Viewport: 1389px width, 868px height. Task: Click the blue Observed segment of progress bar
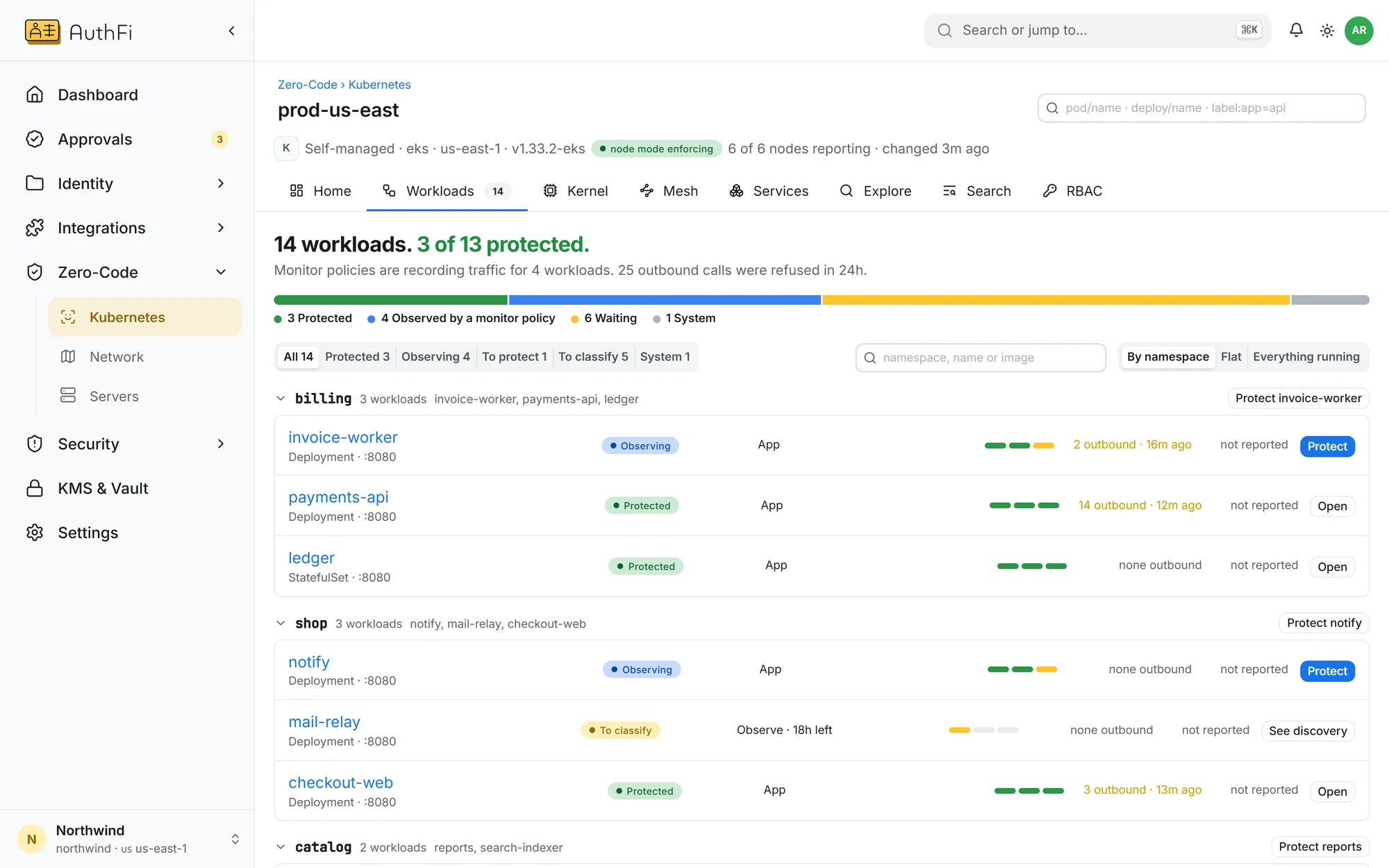click(665, 300)
